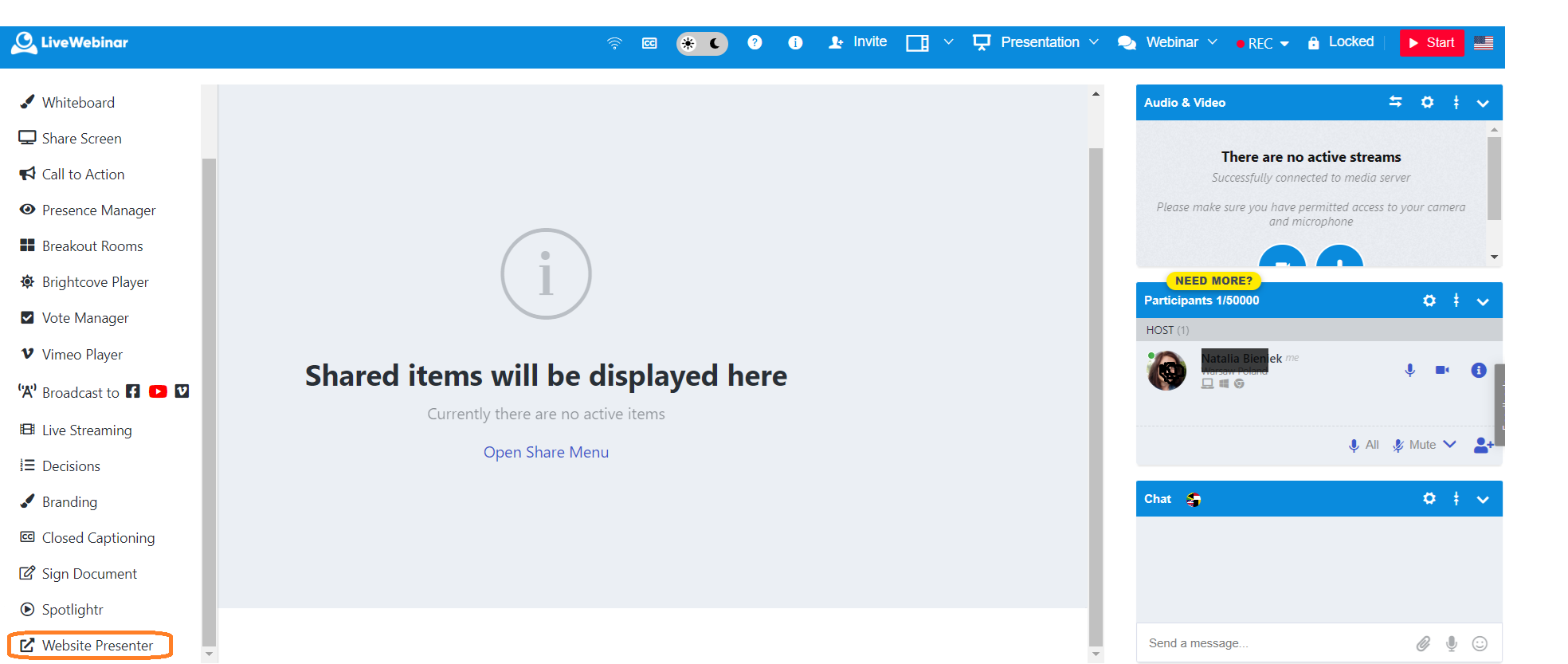This screenshot has height=664, width=1568.
Task: Toggle the Locked room state
Action: (x=1341, y=42)
